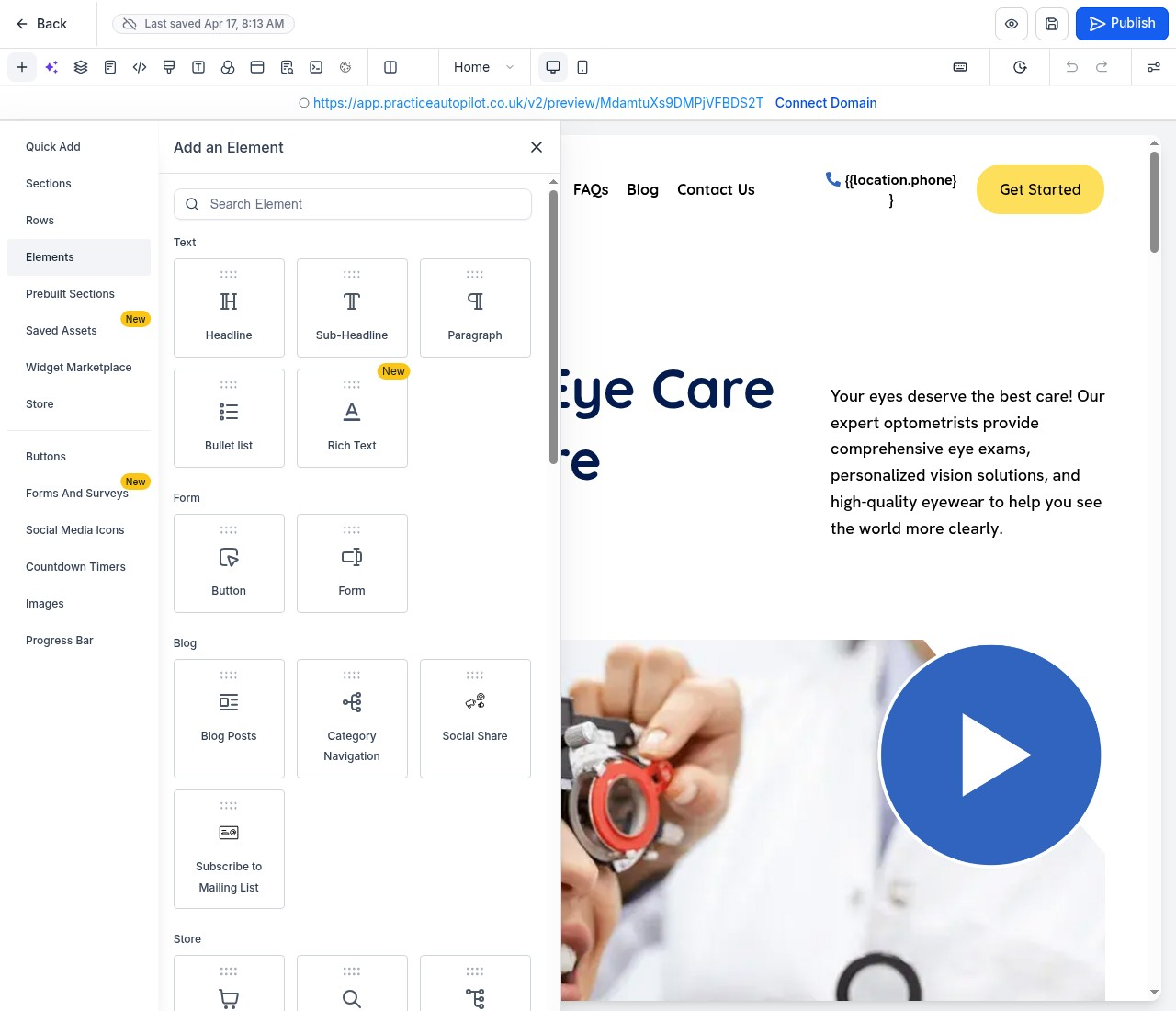Open the typography T icon

(x=198, y=67)
